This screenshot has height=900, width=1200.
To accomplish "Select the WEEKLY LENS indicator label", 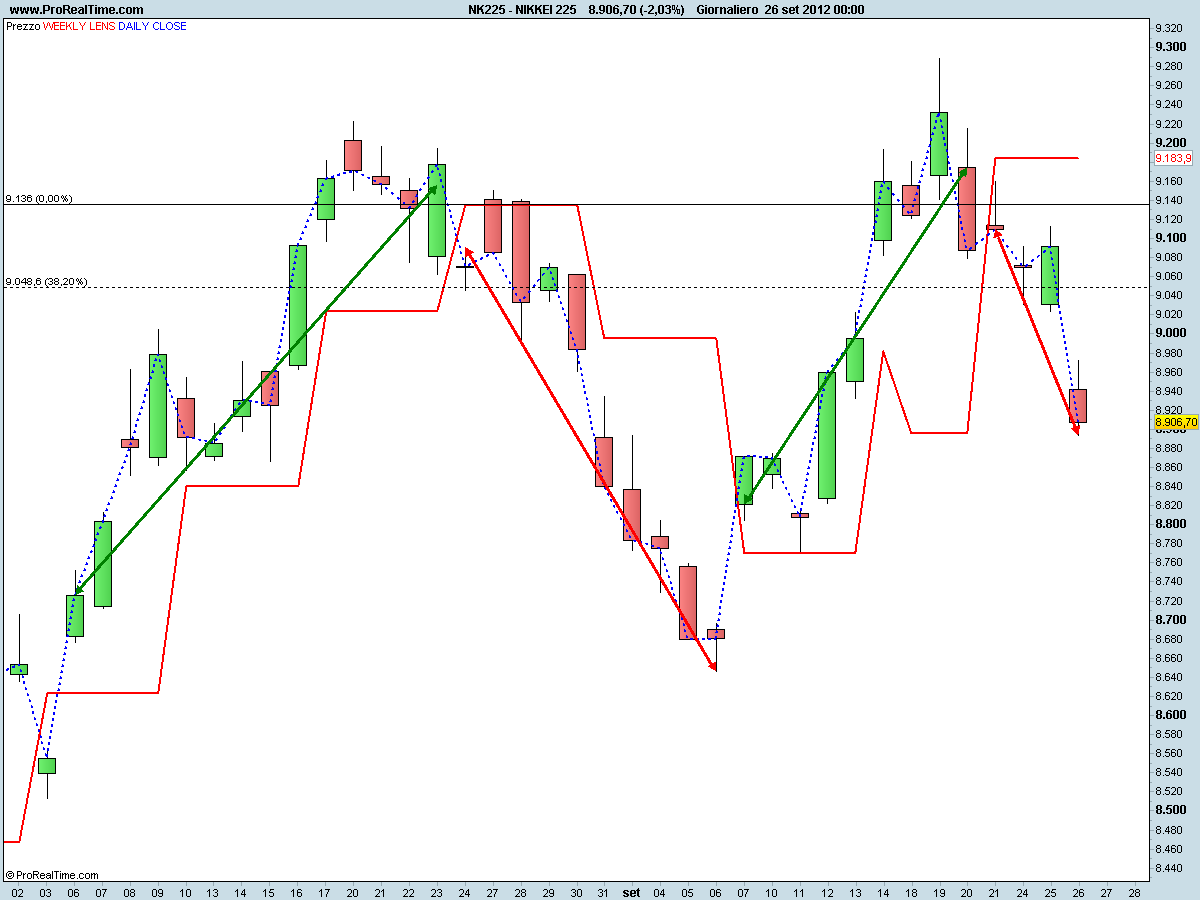I will [x=79, y=26].
